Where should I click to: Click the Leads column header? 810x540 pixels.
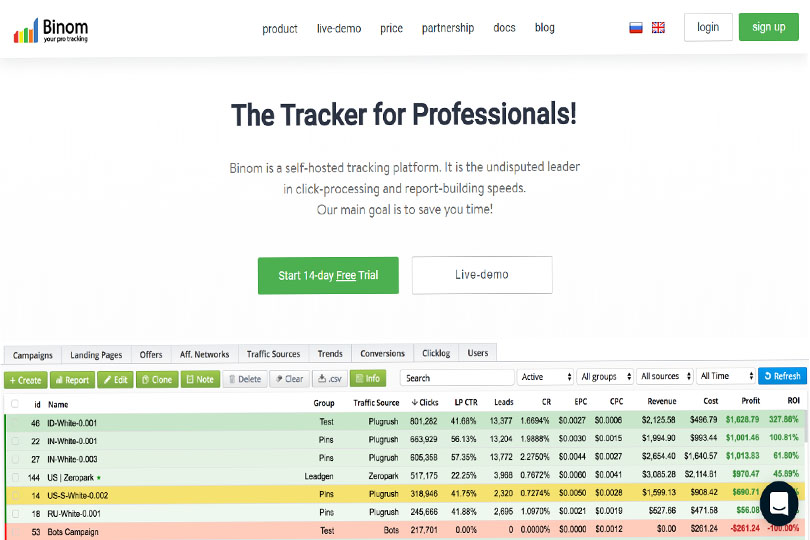tap(504, 402)
